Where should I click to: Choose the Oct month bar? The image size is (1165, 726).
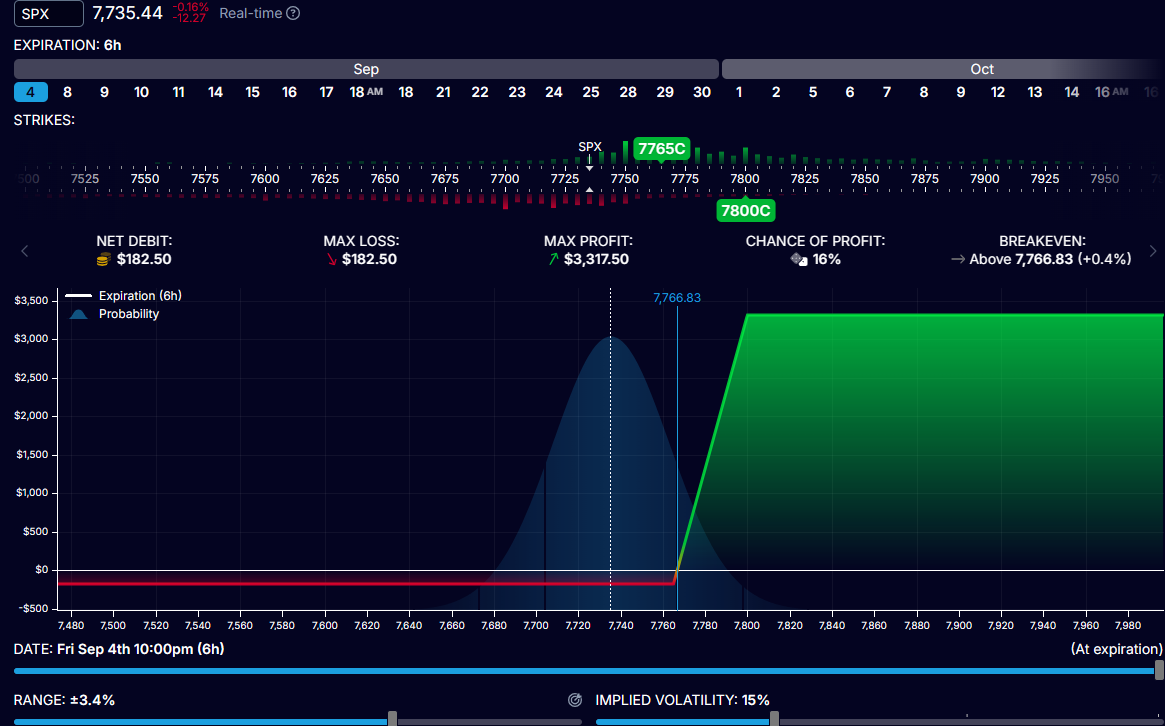pos(943,69)
